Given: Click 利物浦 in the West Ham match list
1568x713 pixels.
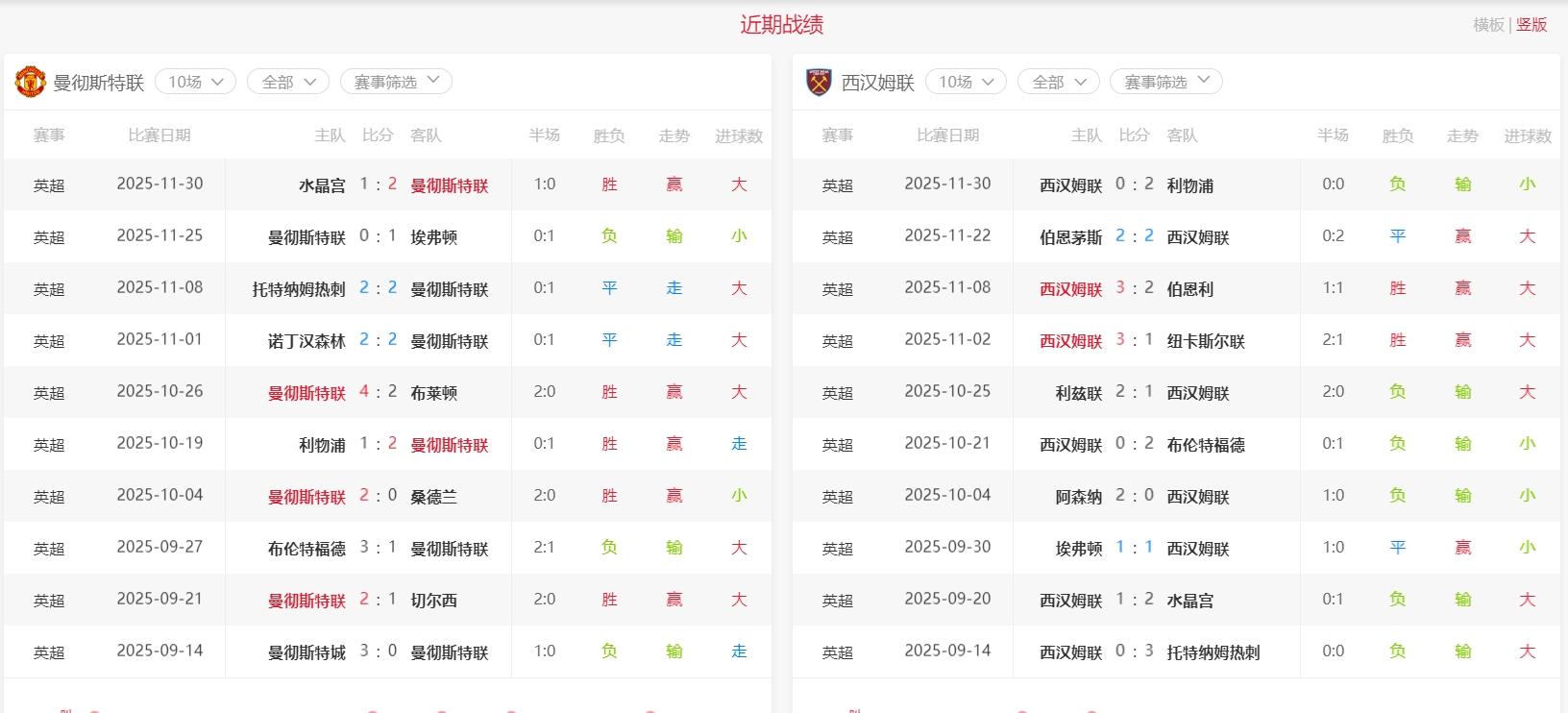Looking at the screenshot, I should (1189, 185).
